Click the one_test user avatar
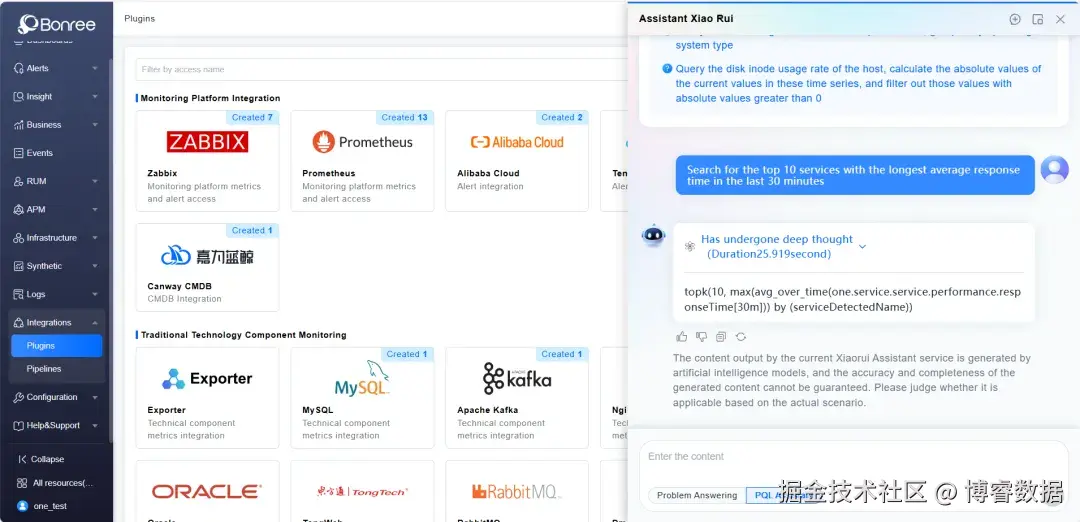 23,506
